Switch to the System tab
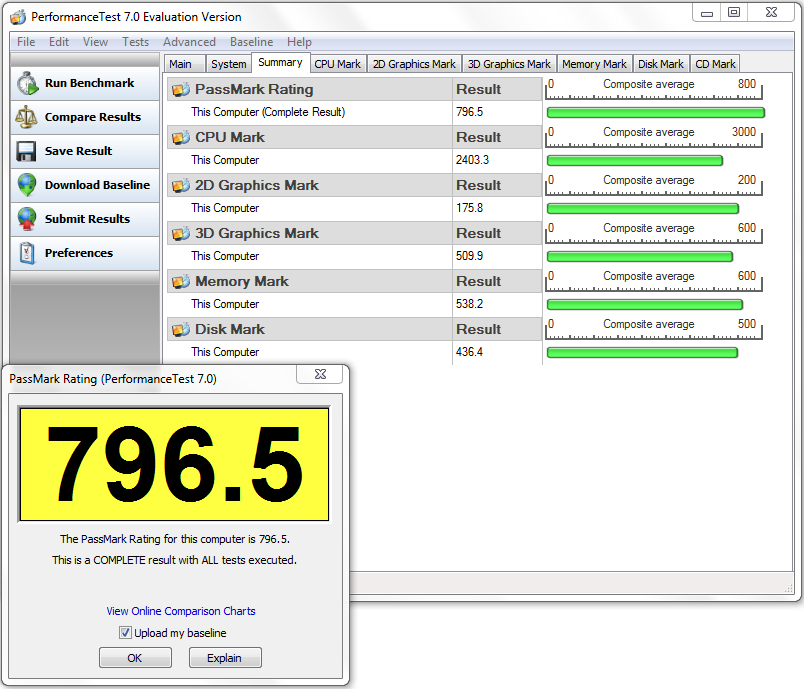This screenshot has width=804, height=689. [229, 64]
